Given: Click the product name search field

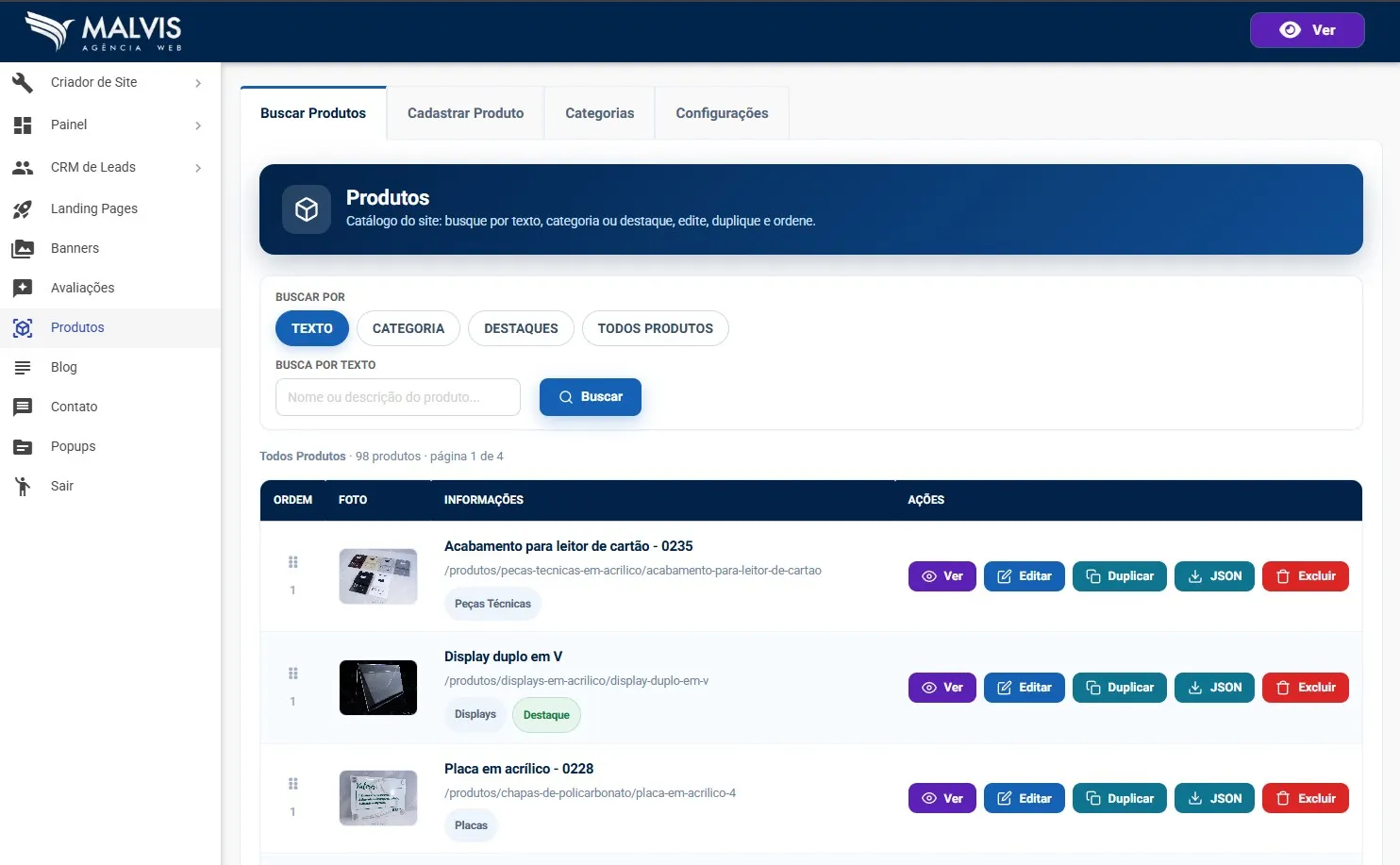Looking at the screenshot, I should [398, 397].
